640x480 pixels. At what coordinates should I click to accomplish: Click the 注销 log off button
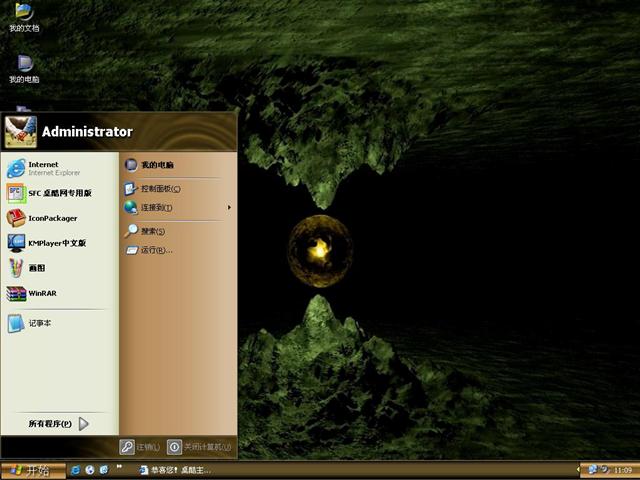[x=140, y=447]
